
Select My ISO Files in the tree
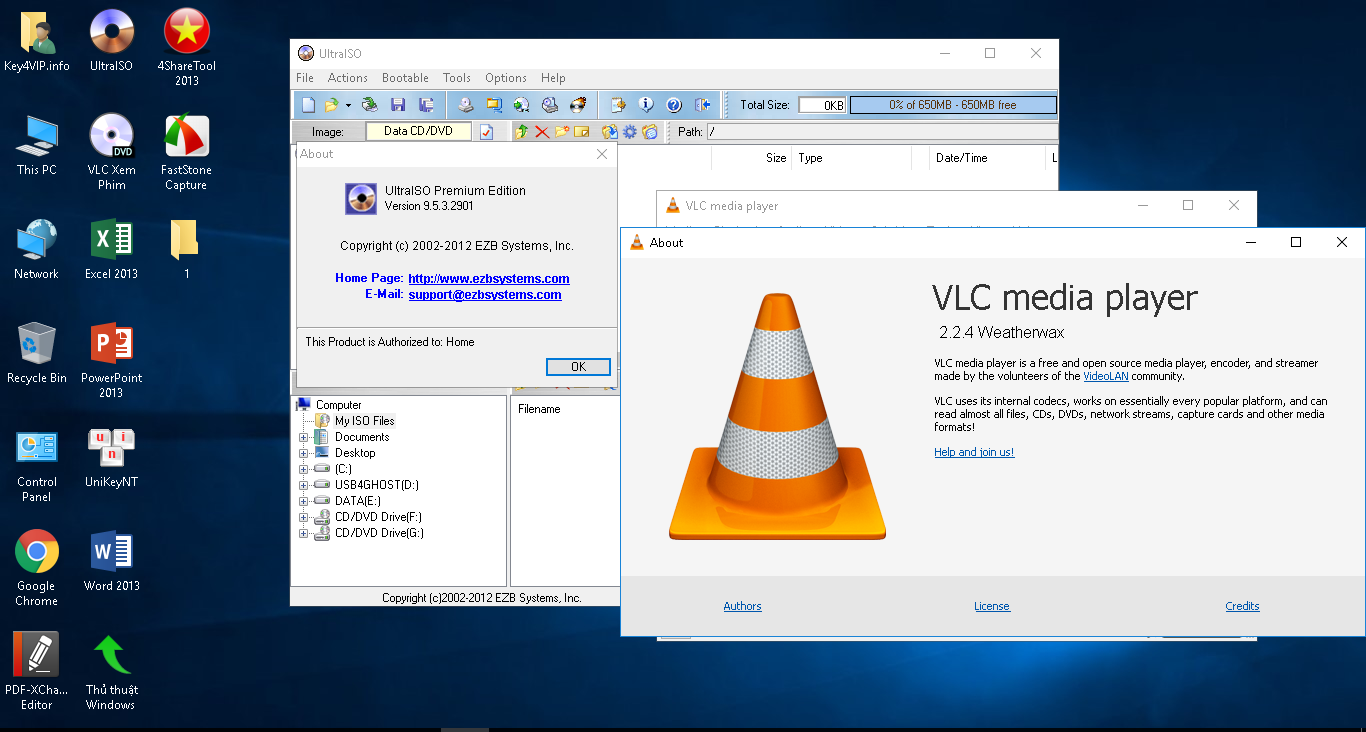364,421
